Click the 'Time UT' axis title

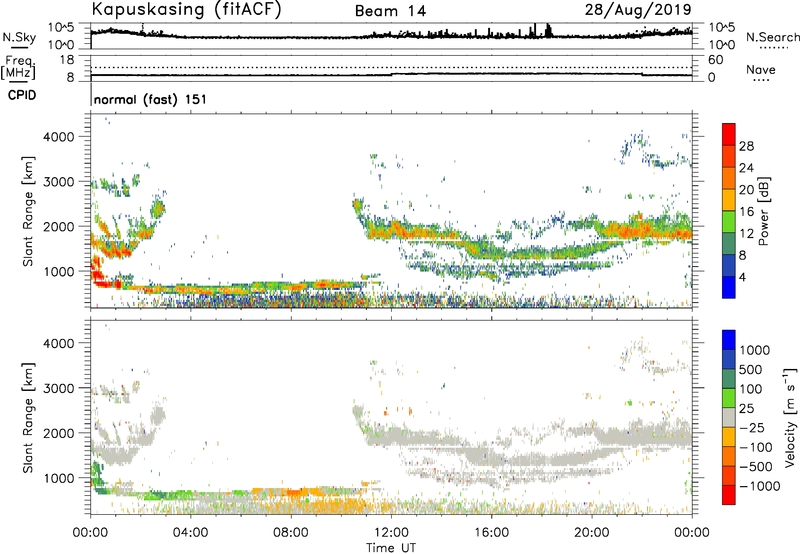tap(391, 548)
